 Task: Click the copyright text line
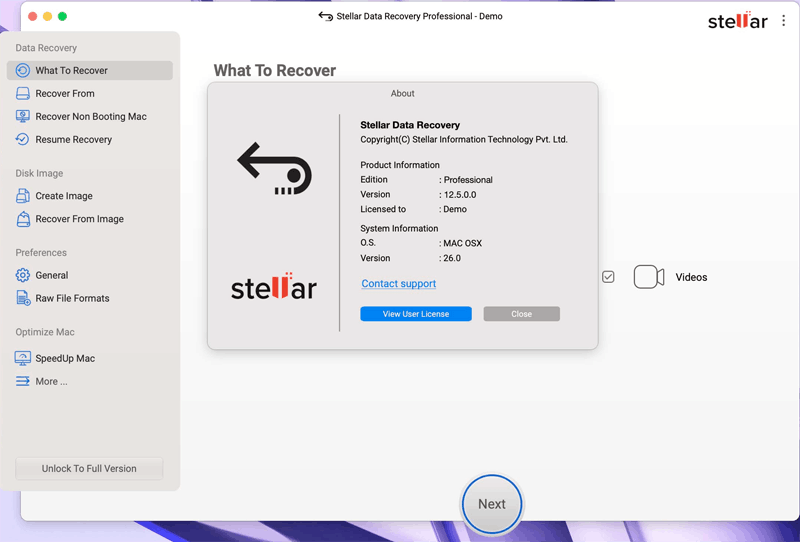click(x=464, y=139)
